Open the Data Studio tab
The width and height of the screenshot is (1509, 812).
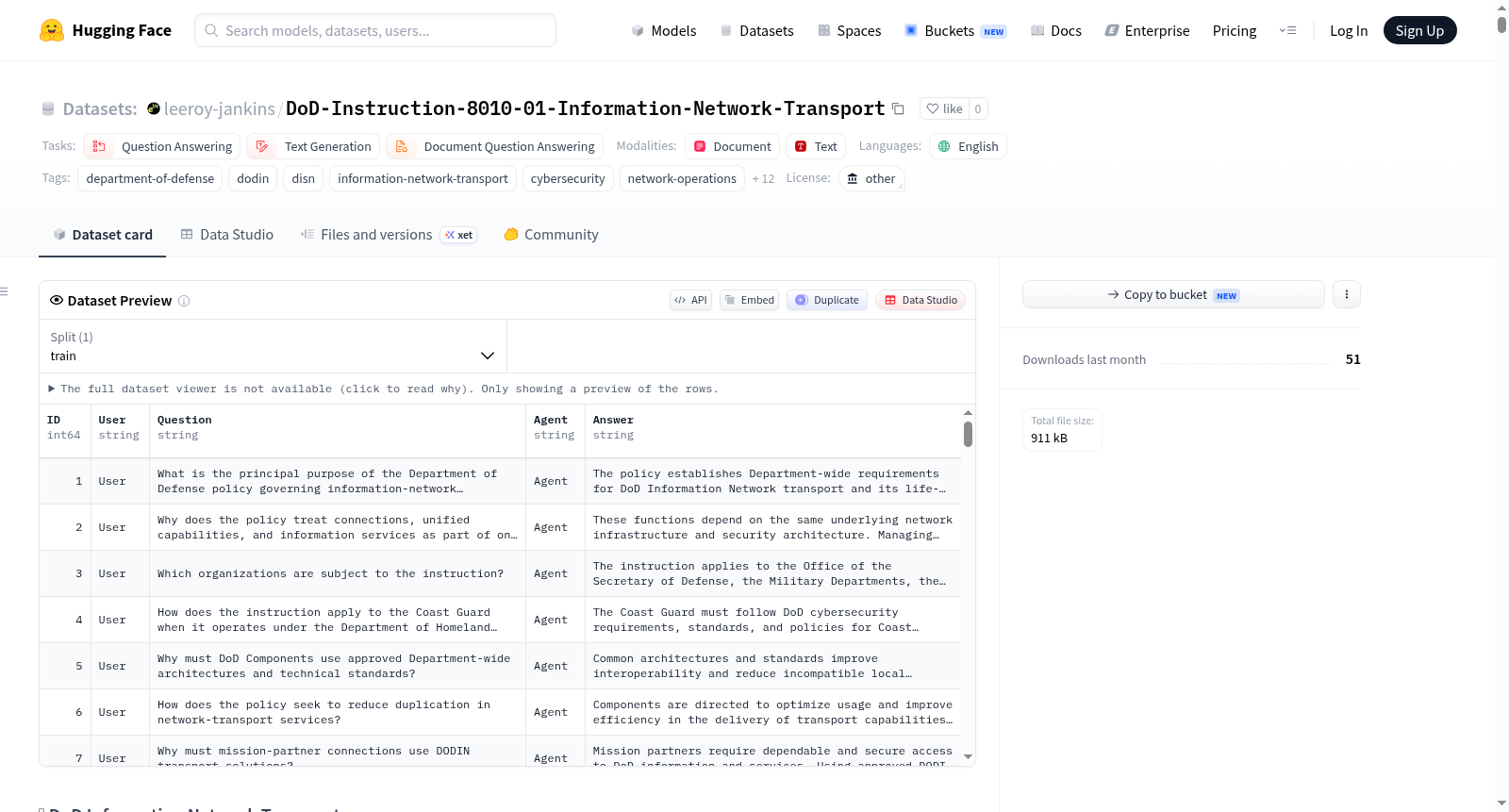[x=226, y=235]
